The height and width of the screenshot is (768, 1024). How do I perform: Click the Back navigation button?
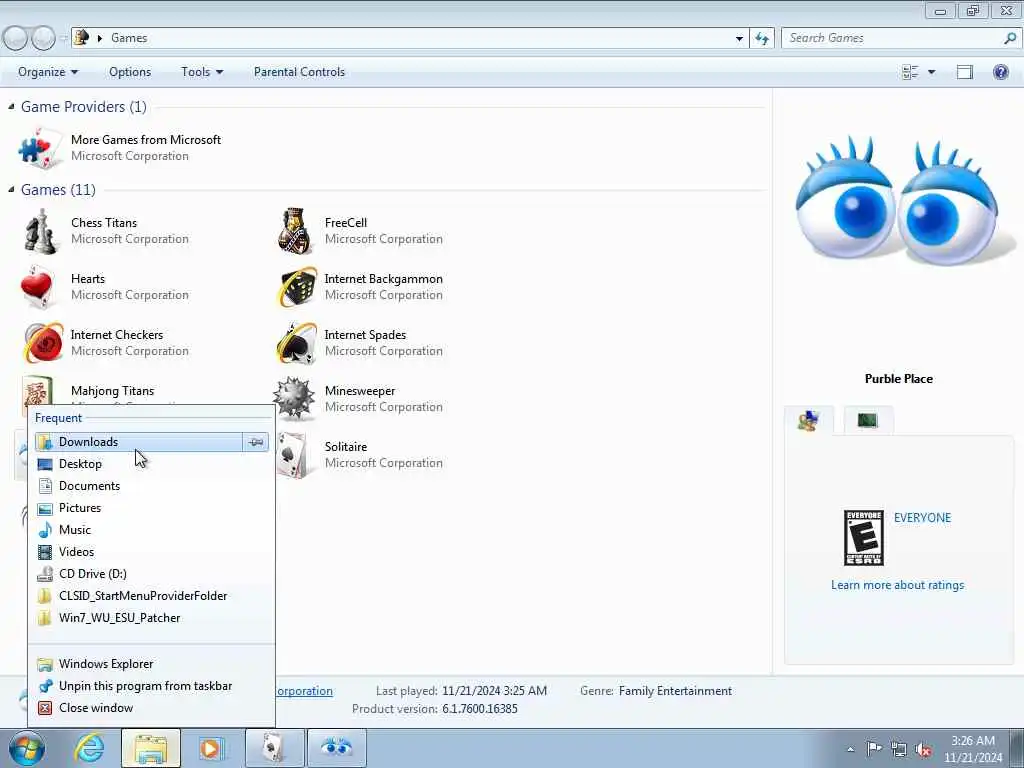click(x=15, y=39)
